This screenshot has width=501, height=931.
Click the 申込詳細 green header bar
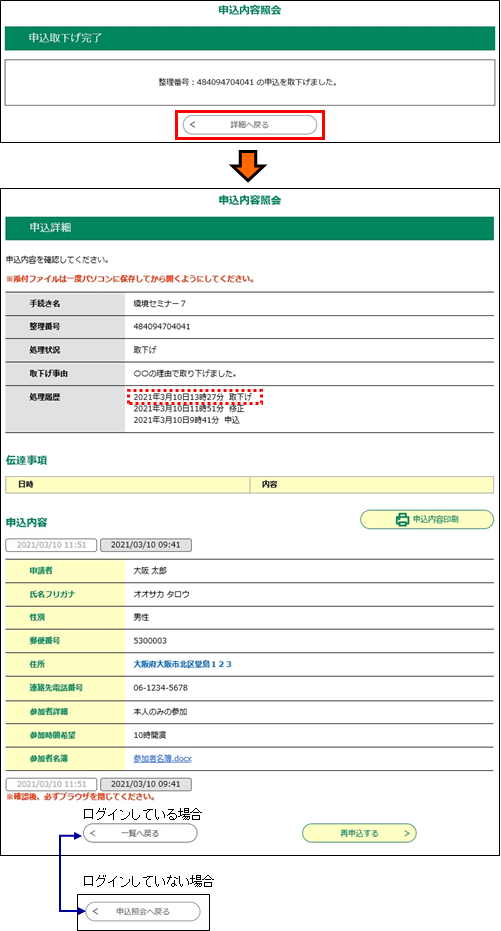(x=249, y=228)
